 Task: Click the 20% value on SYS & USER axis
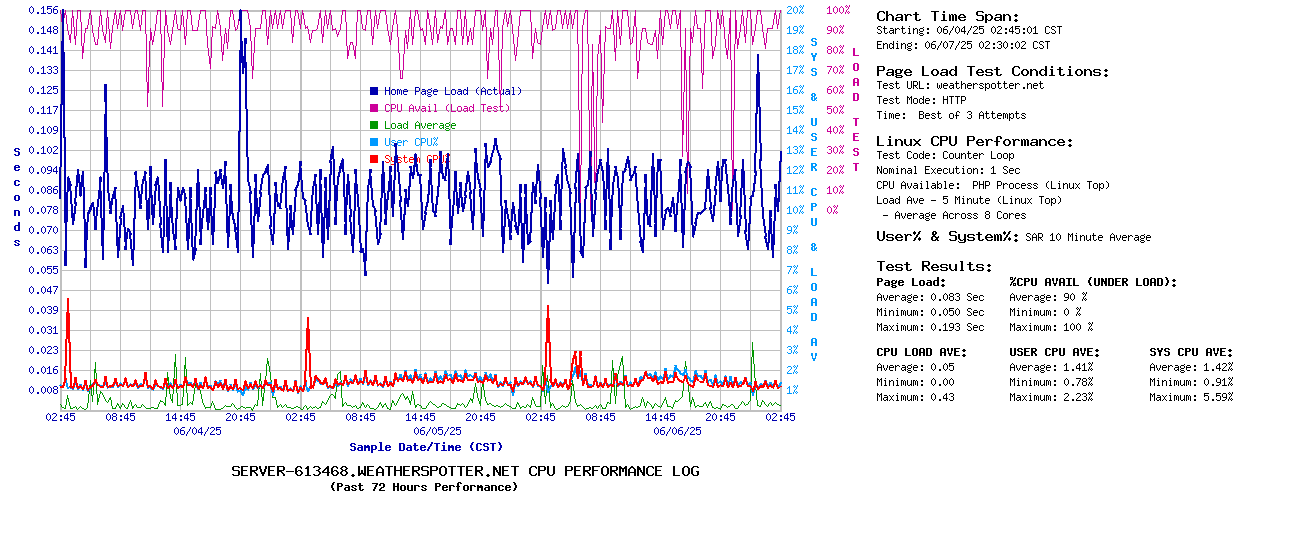[795, 10]
